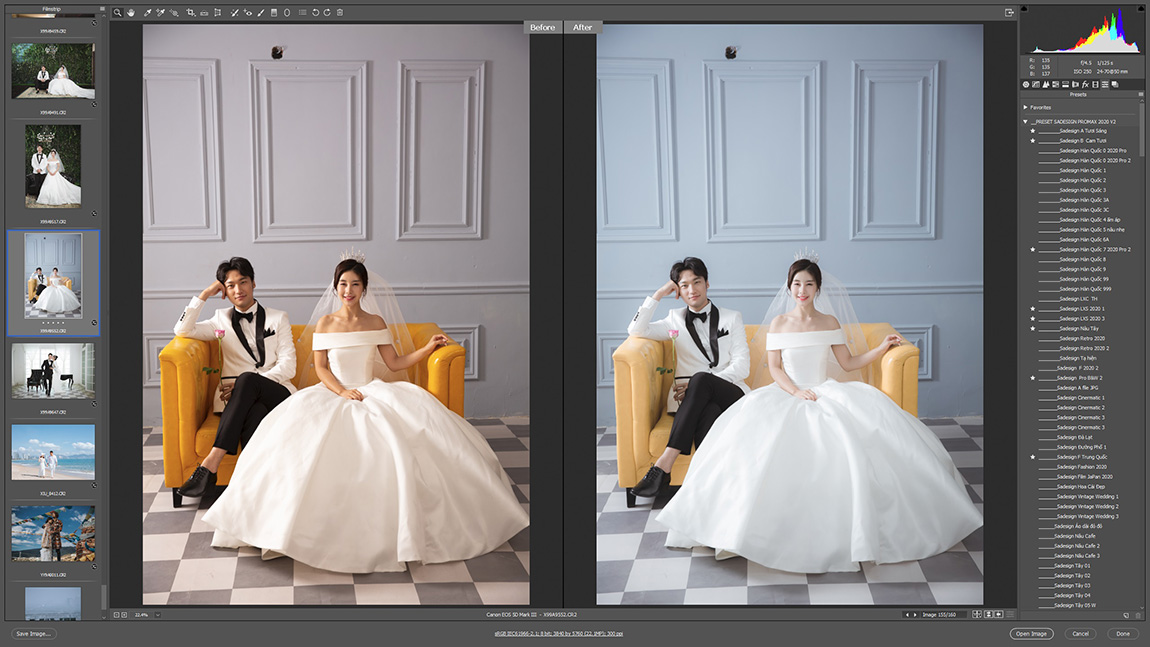Click the Open Image button
This screenshot has height=647, width=1150.
1031,634
